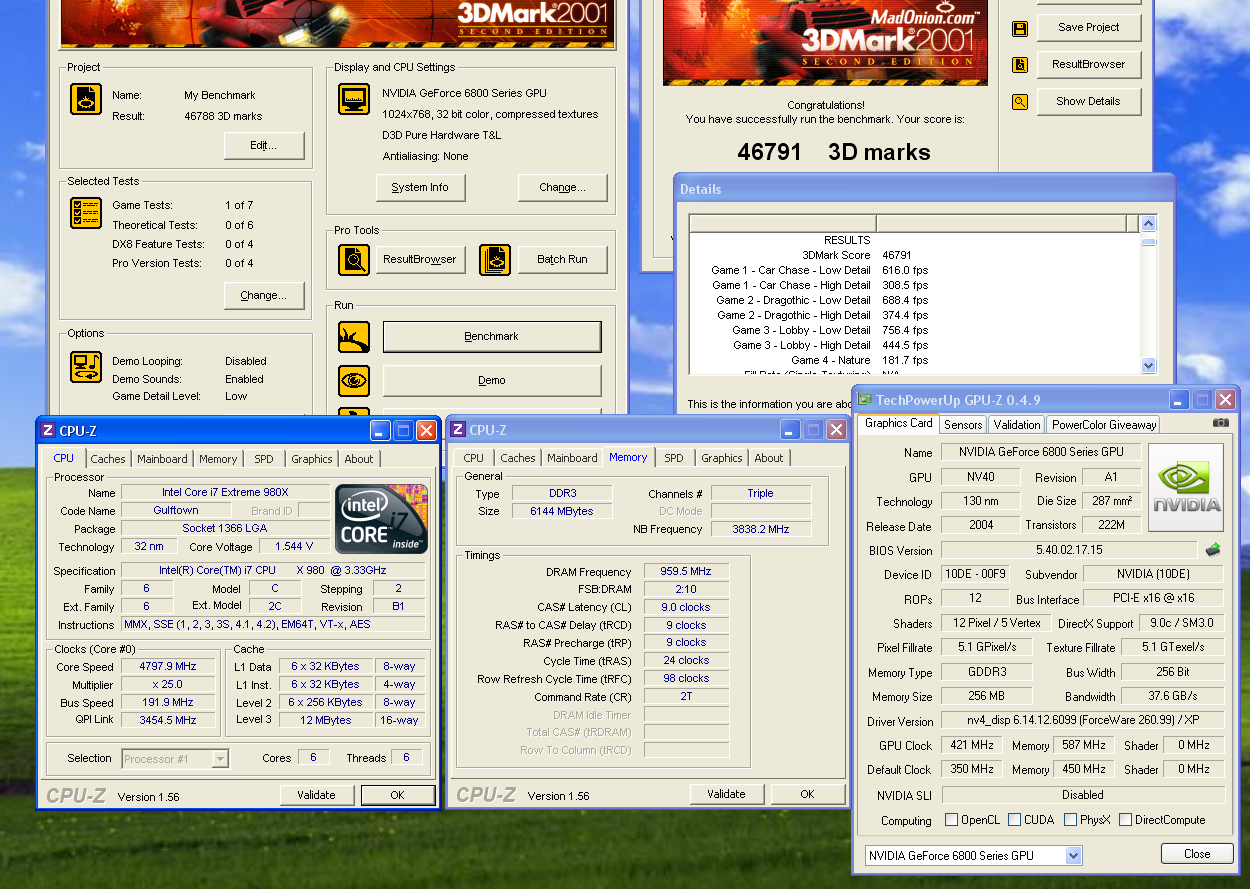Image resolution: width=1250 pixels, height=889 pixels.
Task: Click the Details list scroll down arrow
Action: pyautogui.click(x=1148, y=366)
